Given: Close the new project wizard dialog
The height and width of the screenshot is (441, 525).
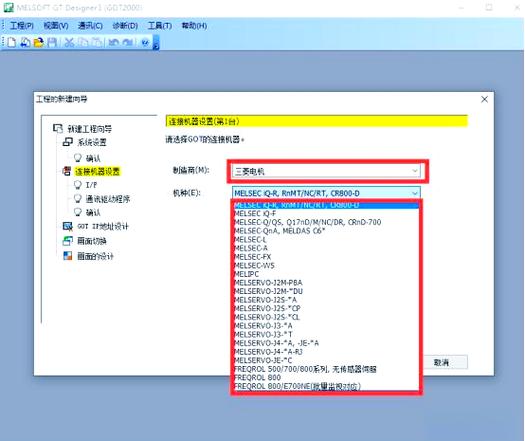Looking at the screenshot, I should pos(484,99).
